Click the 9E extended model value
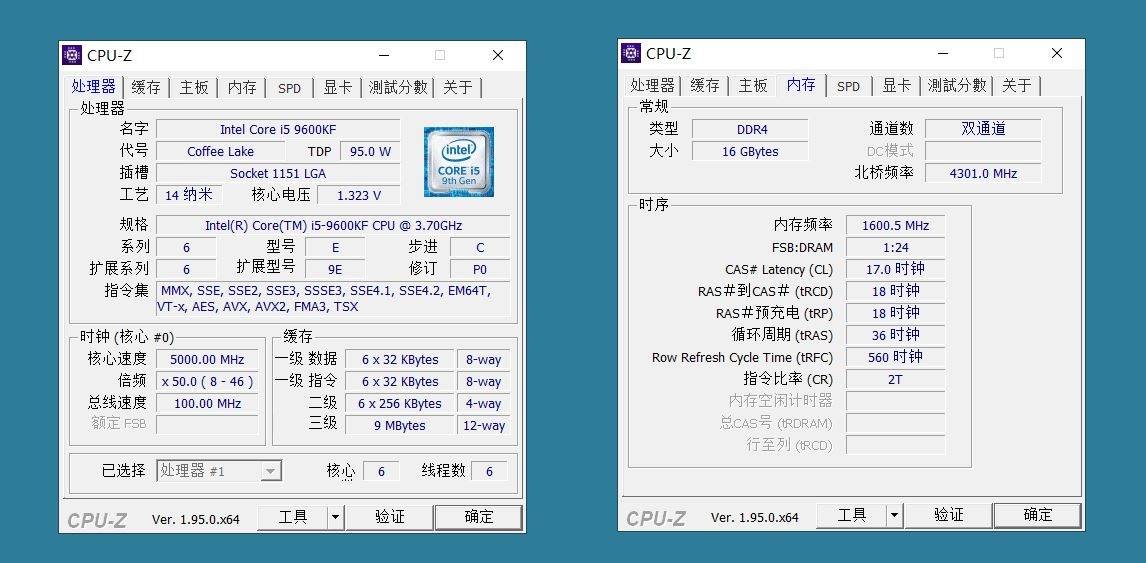 [x=334, y=269]
